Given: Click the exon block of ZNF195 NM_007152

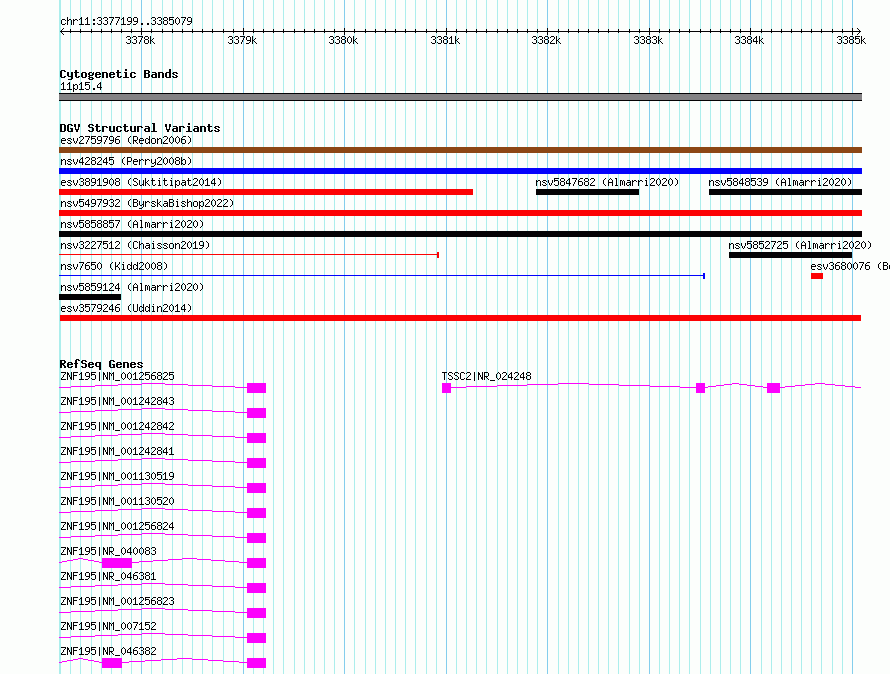Looking at the screenshot, I should tap(257, 638).
